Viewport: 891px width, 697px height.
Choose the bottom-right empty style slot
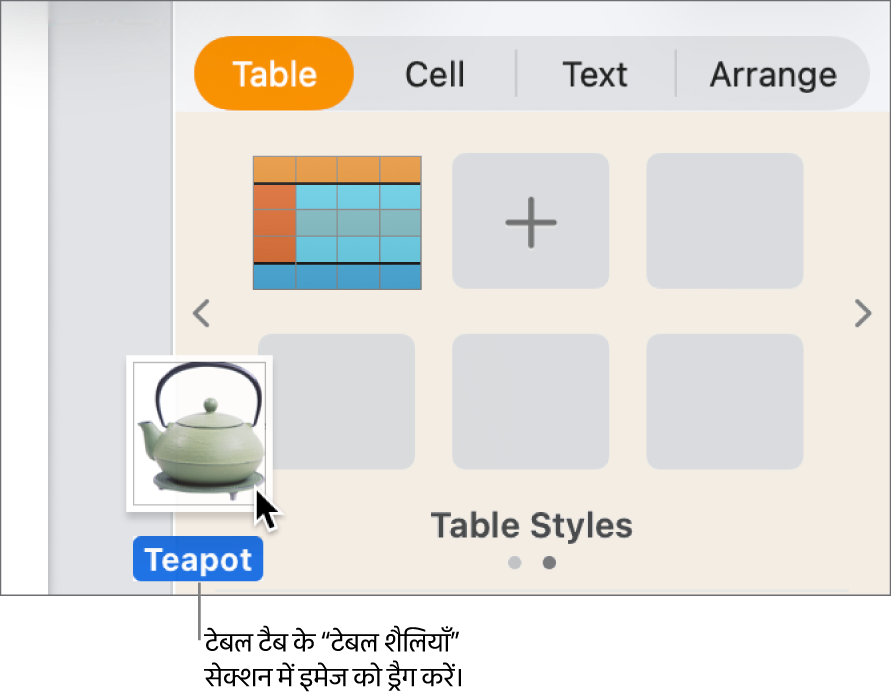[725, 402]
